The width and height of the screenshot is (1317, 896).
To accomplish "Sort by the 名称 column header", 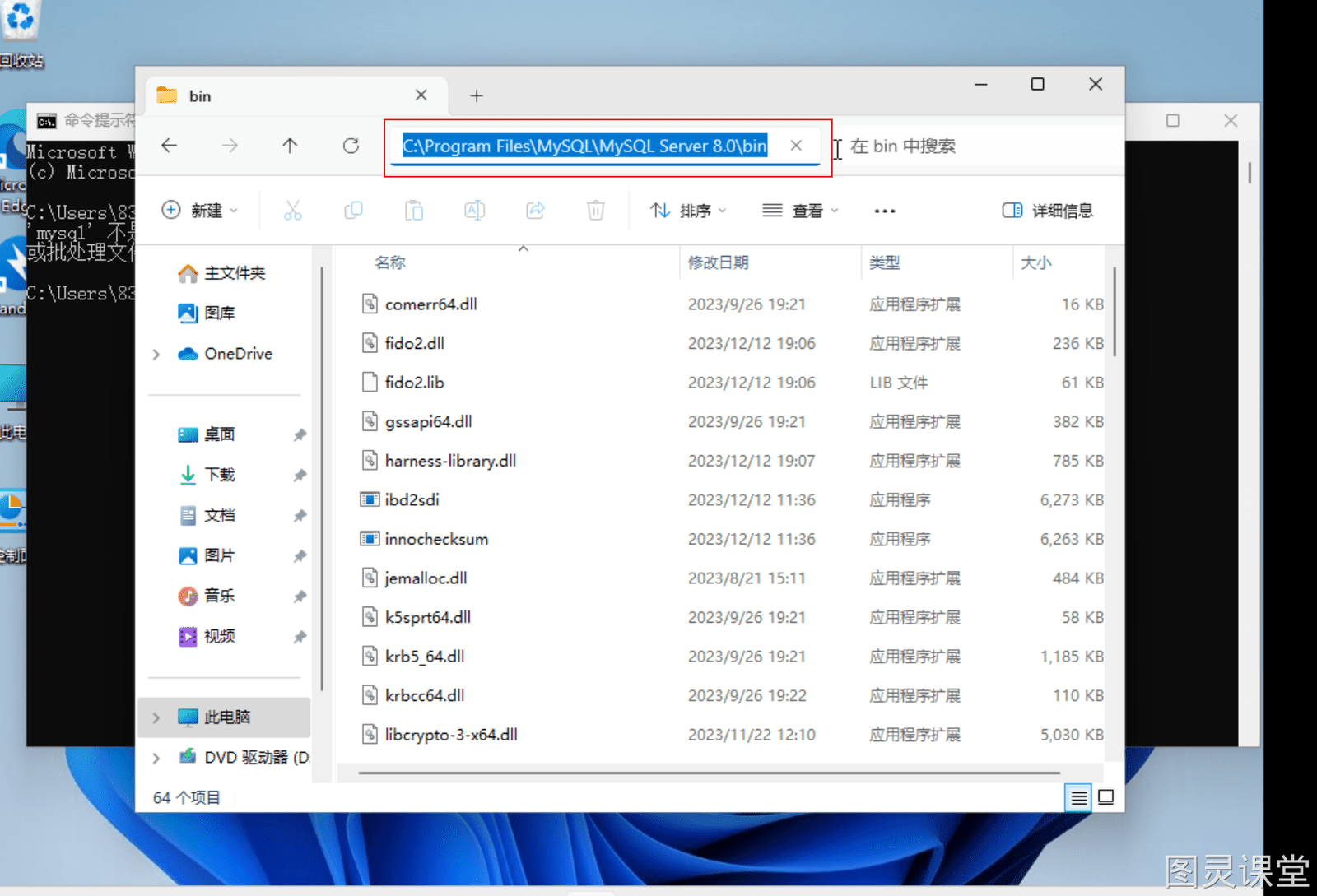I will click(x=390, y=262).
